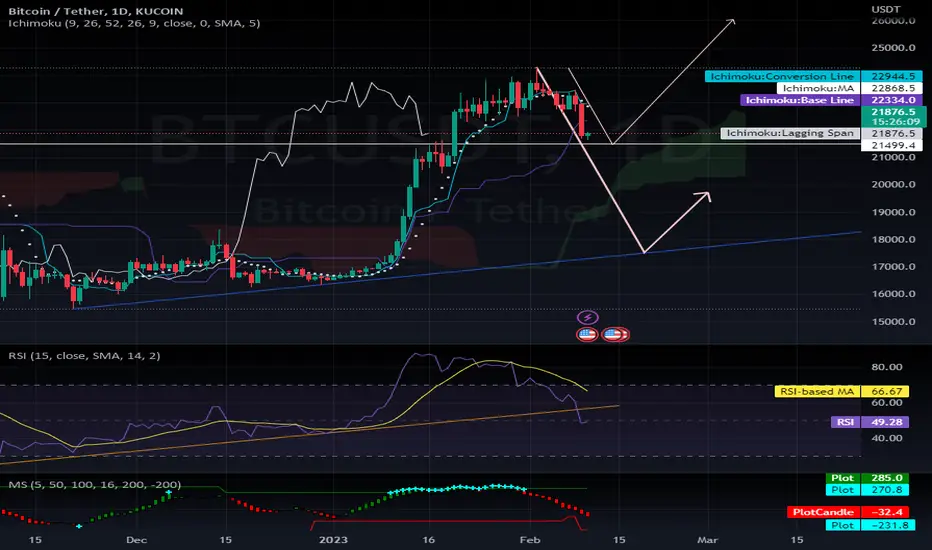The image size is (932, 550).
Task: Click the 40.00 level on RSI axis
Action: tap(886, 438)
